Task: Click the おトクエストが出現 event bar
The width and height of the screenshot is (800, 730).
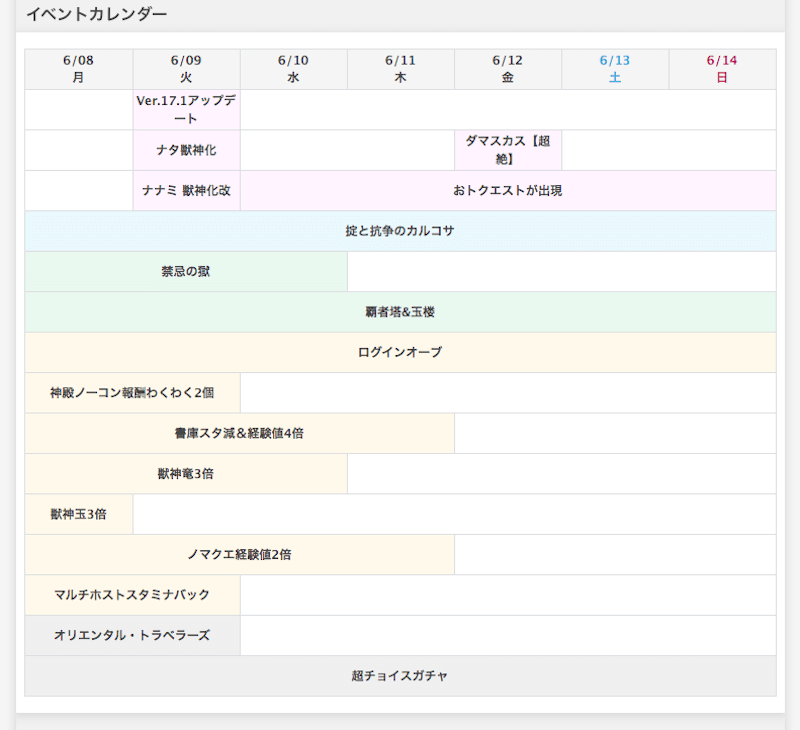Action: pos(508,190)
